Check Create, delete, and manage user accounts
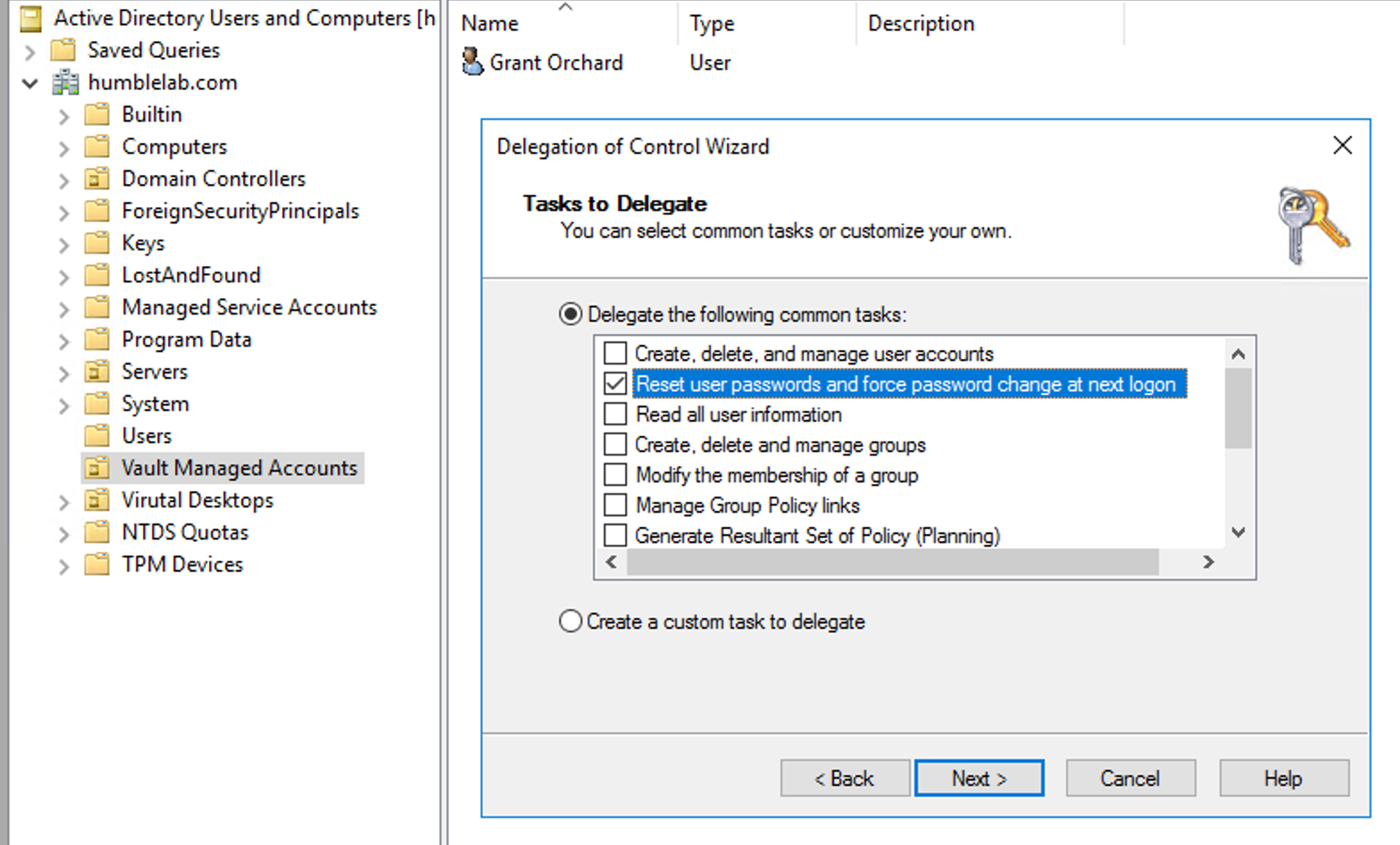Image resolution: width=1400 pixels, height=845 pixels. click(615, 354)
